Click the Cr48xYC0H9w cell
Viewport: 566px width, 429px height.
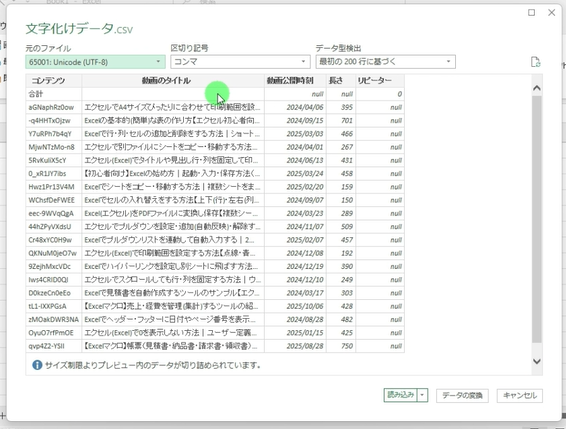pos(54,240)
